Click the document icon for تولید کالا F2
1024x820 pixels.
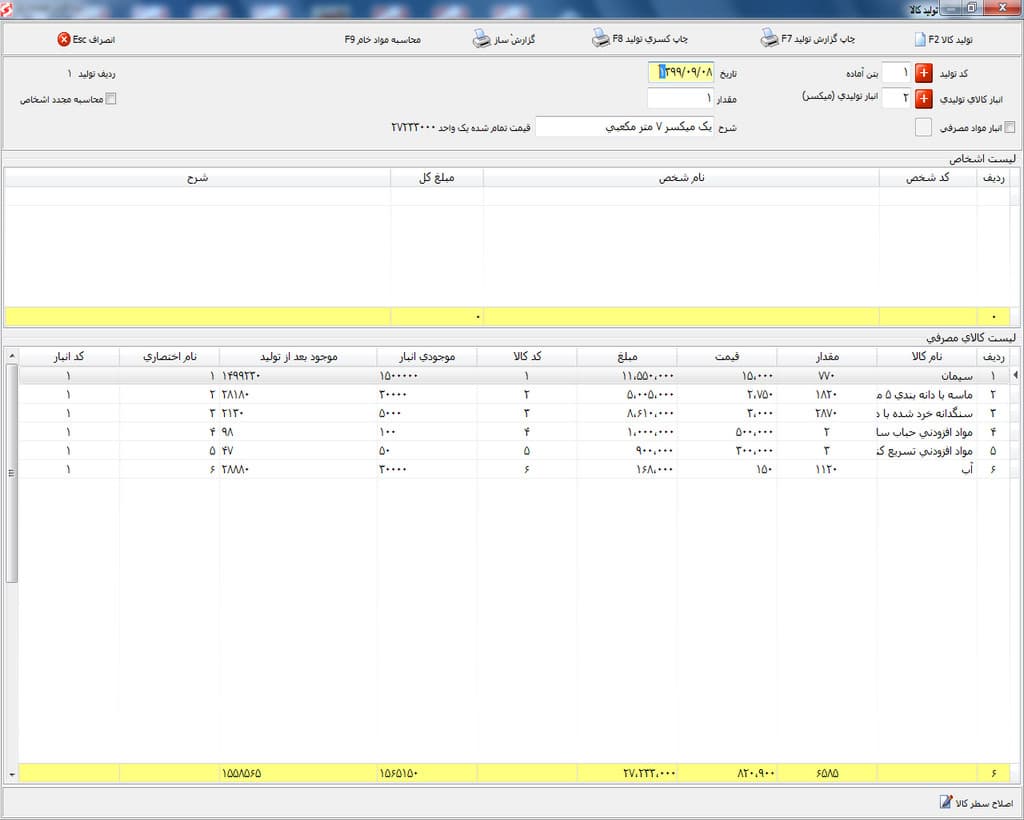coord(920,39)
